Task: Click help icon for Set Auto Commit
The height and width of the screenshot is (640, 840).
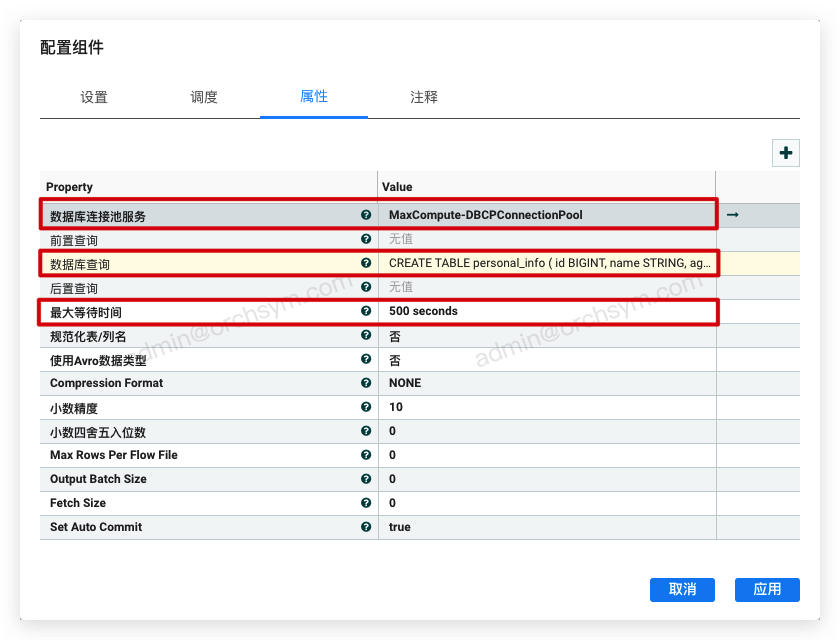Action: [366, 527]
